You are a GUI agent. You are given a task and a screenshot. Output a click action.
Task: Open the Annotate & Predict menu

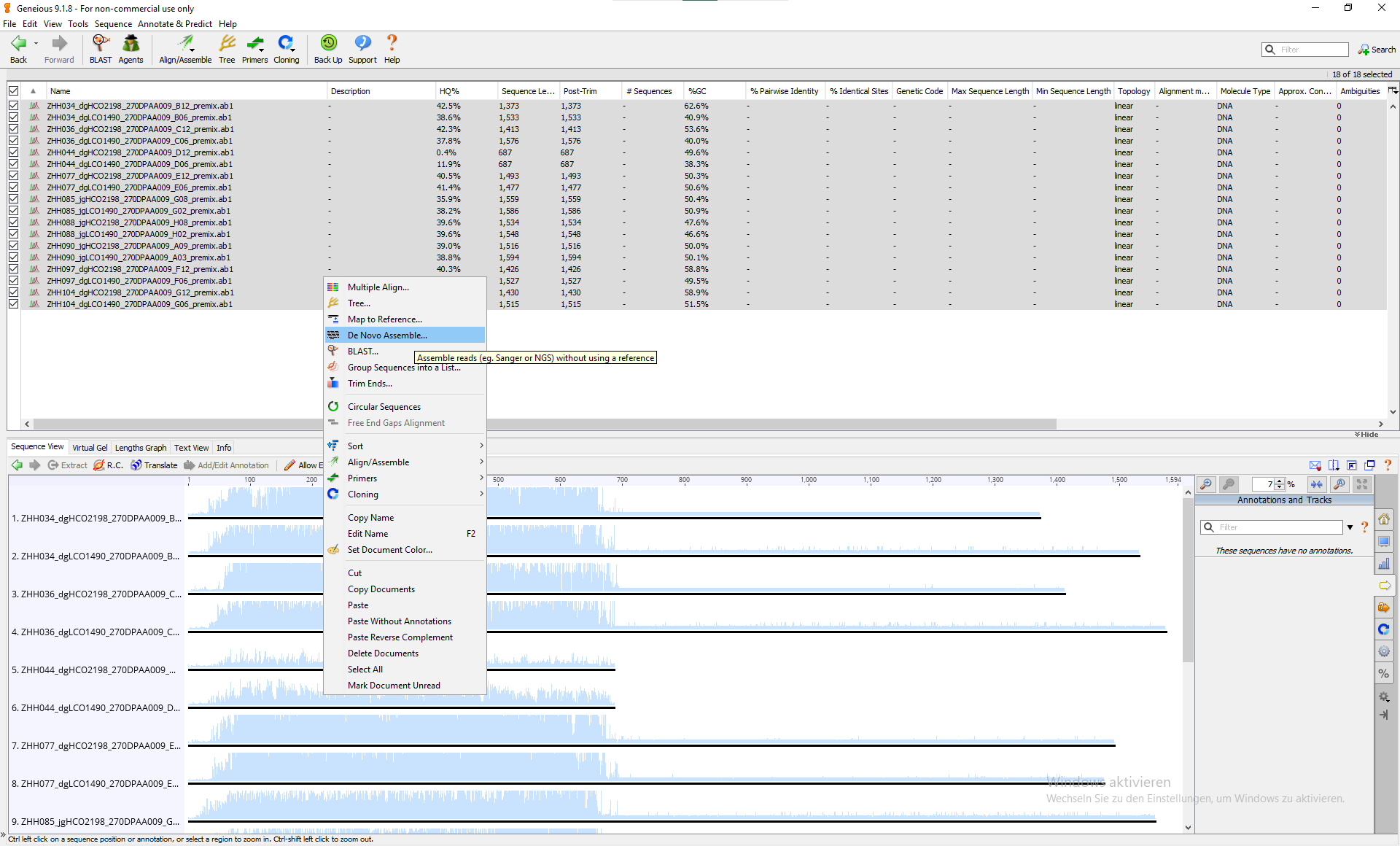[x=175, y=23]
